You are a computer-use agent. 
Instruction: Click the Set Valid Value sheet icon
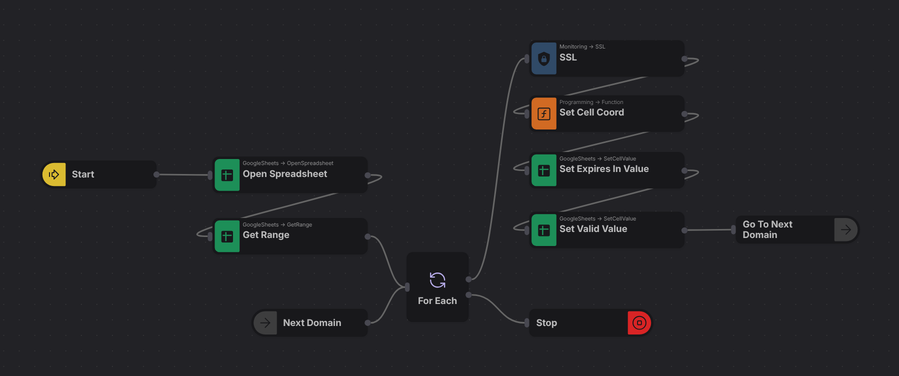tap(544, 230)
